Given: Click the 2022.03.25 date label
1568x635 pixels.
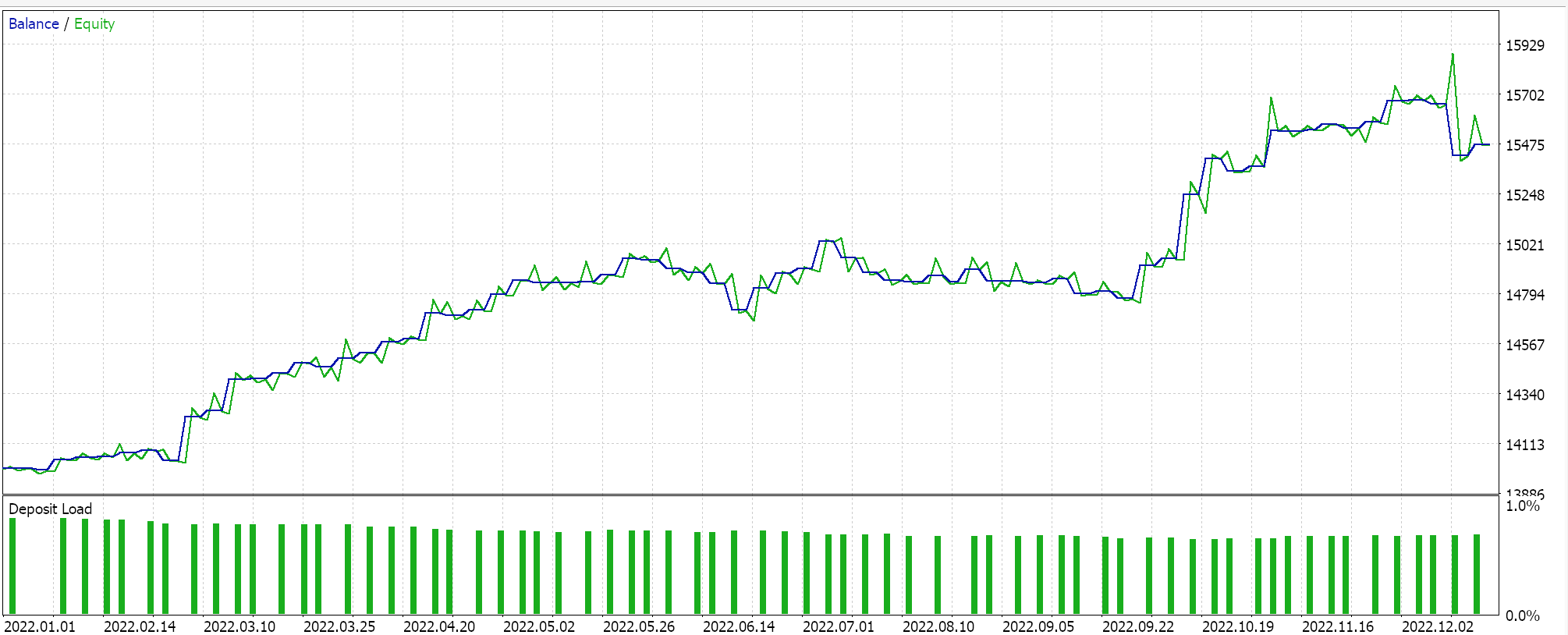Looking at the screenshot, I should pyautogui.click(x=339, y=626).
